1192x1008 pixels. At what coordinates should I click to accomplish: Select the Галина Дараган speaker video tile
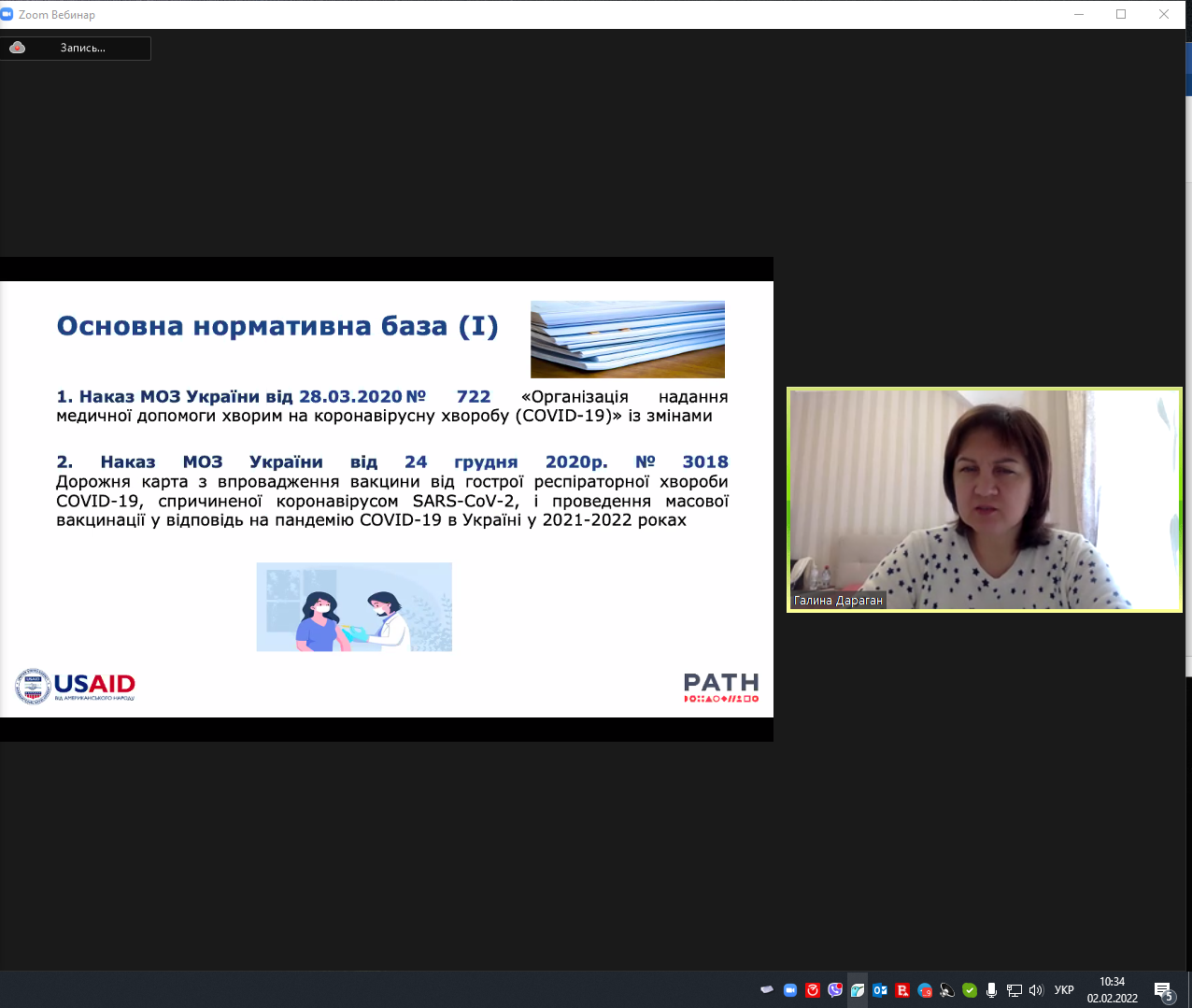tap(985, 500)
